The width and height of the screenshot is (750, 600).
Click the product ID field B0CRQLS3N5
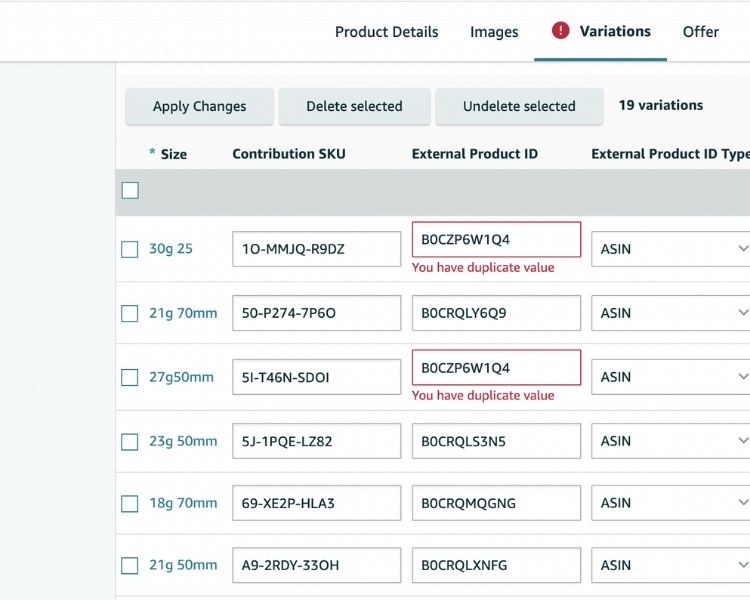click(496, 441)
